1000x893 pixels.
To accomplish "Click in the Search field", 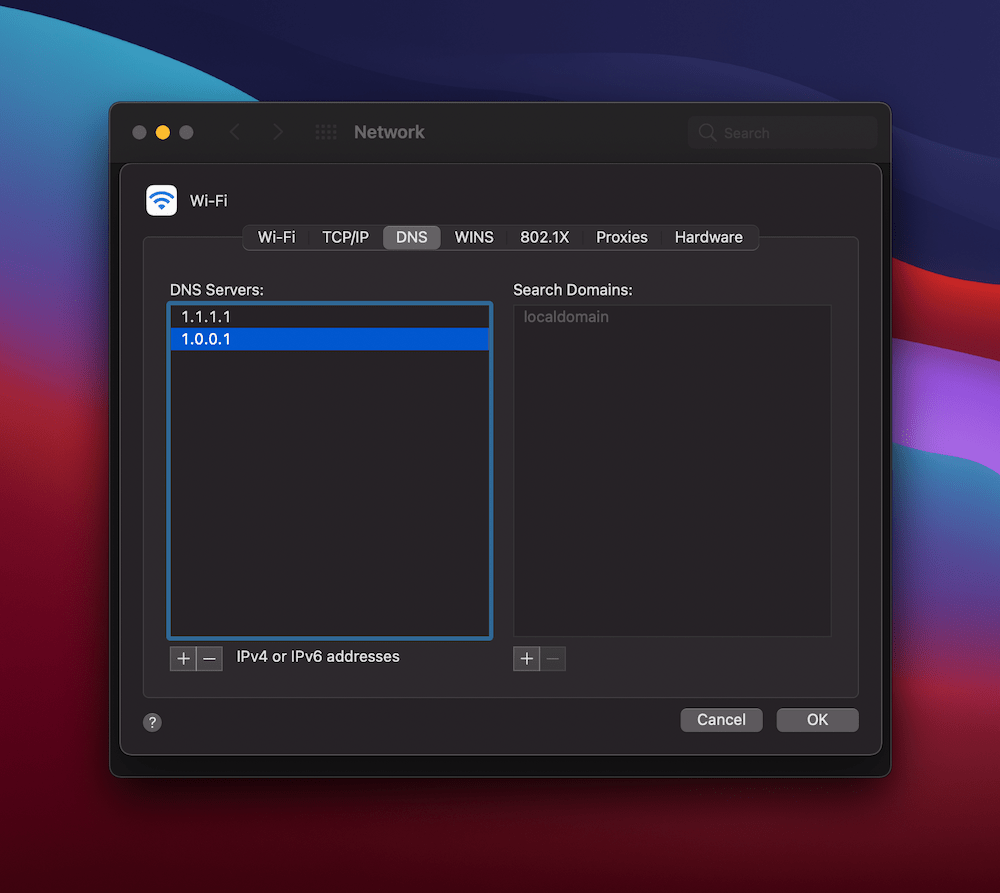I will click(x=783, y=133).
